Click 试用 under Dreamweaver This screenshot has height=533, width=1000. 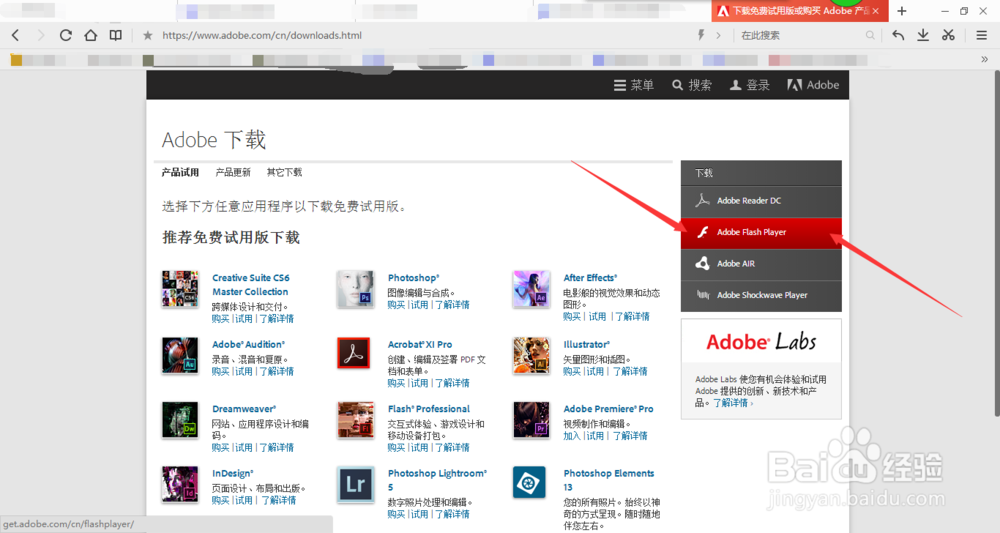[x=244, y=448]
